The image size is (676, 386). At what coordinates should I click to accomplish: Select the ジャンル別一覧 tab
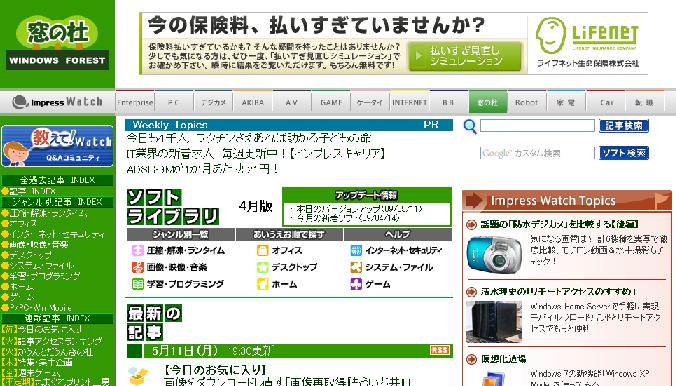pyautogui.click(x=181, y=235)
